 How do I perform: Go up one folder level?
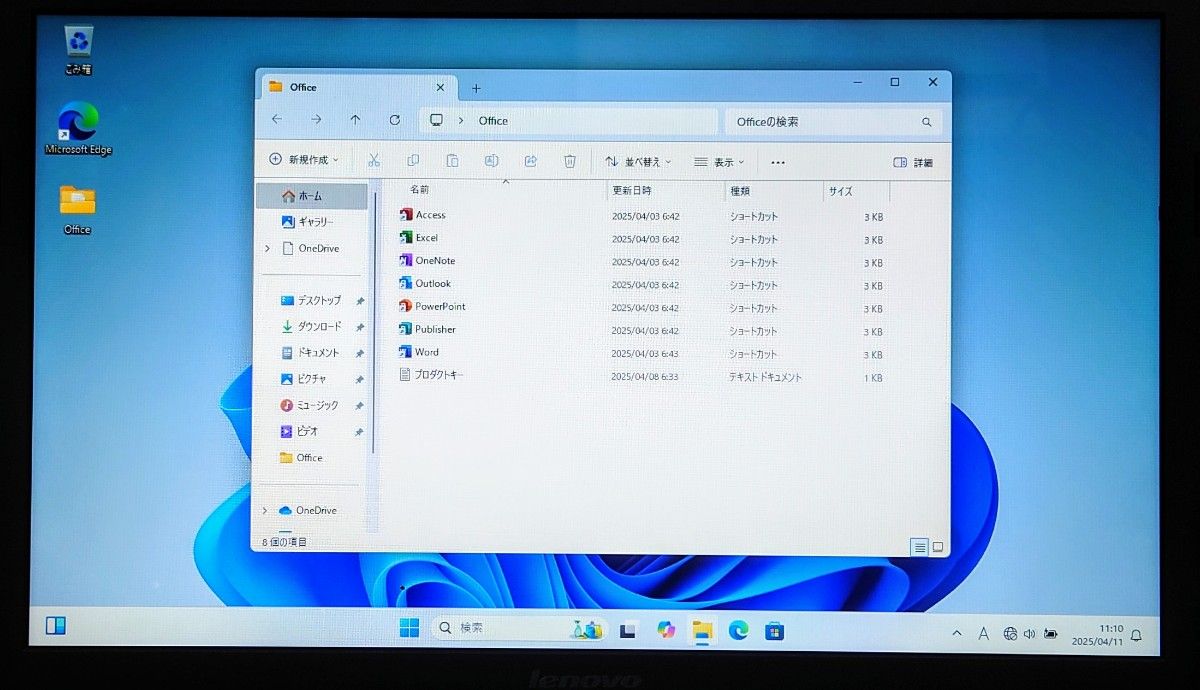click(355, 120)
